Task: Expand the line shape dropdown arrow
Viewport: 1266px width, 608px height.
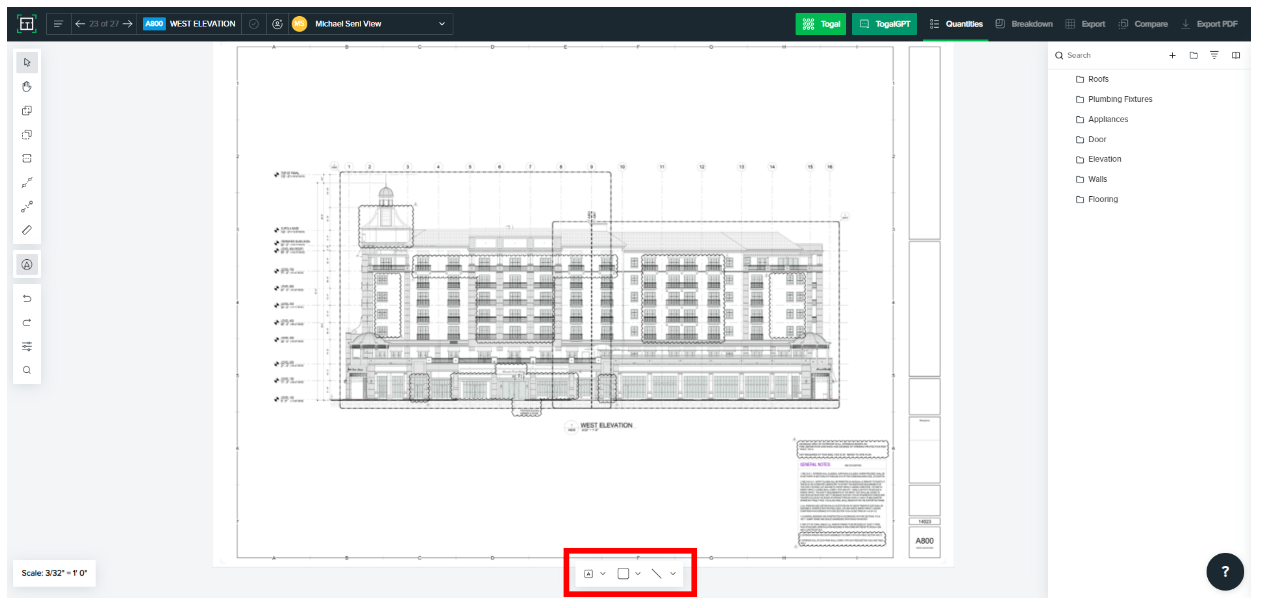Action: pyautogui.click(x=673, y=574)
